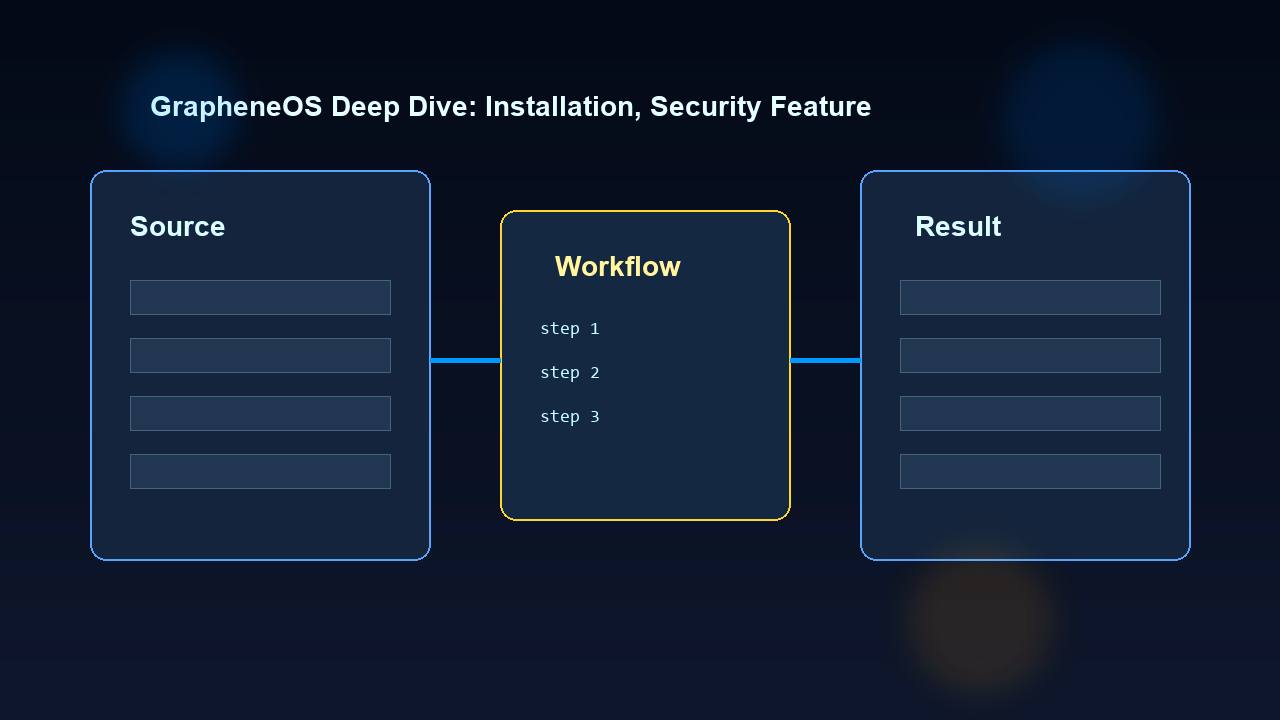The image size is (1280, 720).
Task: Select step 2 in the Workflow panel
Action: (x=570, y=372)
